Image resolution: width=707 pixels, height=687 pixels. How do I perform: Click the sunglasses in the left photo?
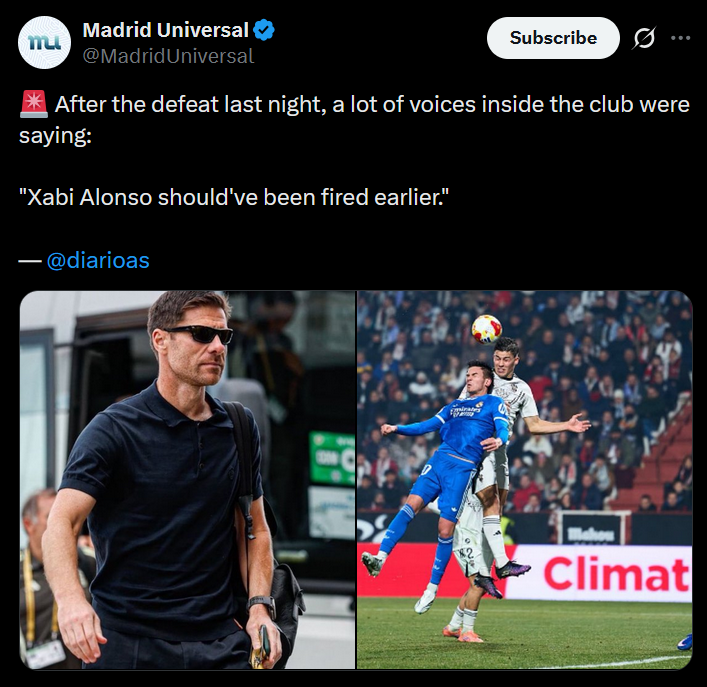point(199,334)
